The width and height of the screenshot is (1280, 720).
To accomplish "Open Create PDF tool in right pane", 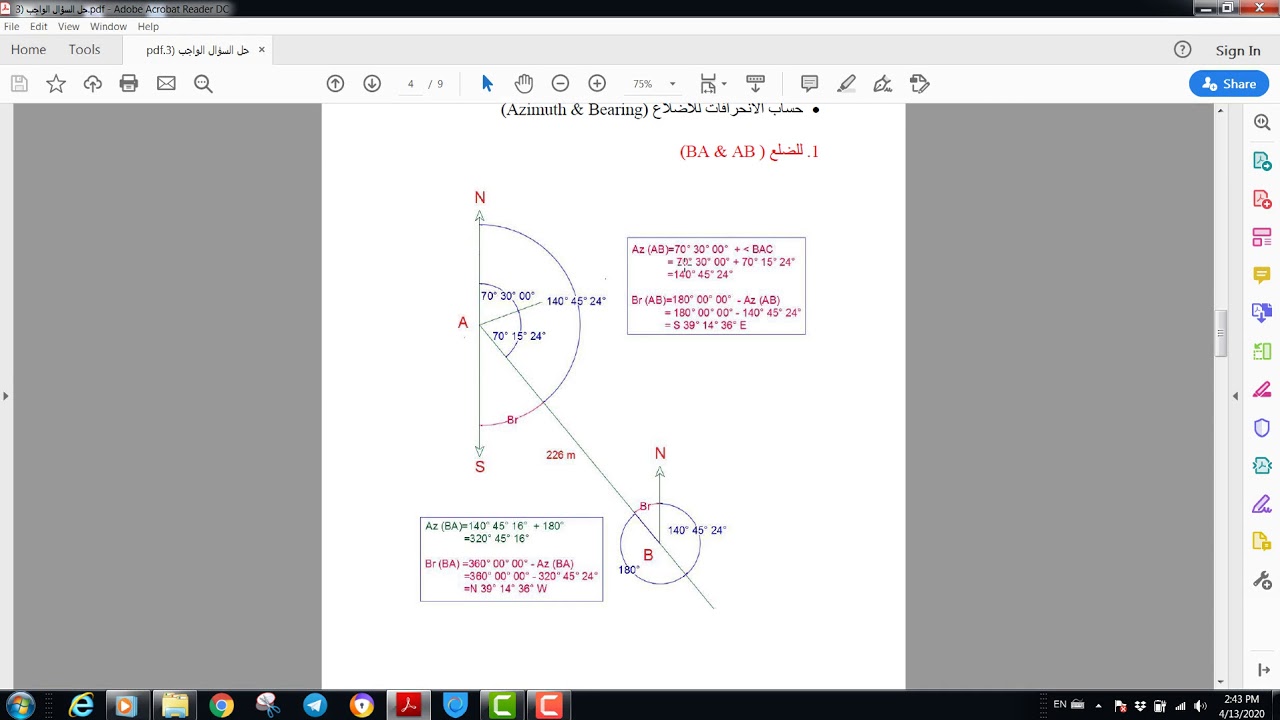I will (x=1261, y=199).
